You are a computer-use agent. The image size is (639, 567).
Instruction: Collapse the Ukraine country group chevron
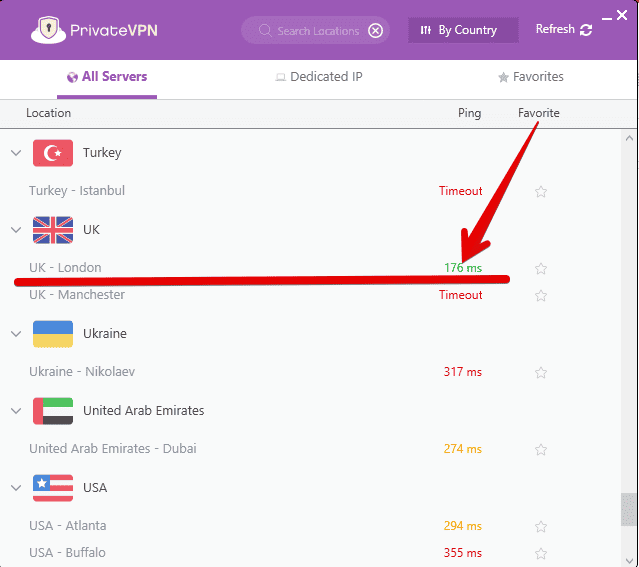[x=16, y=334]
